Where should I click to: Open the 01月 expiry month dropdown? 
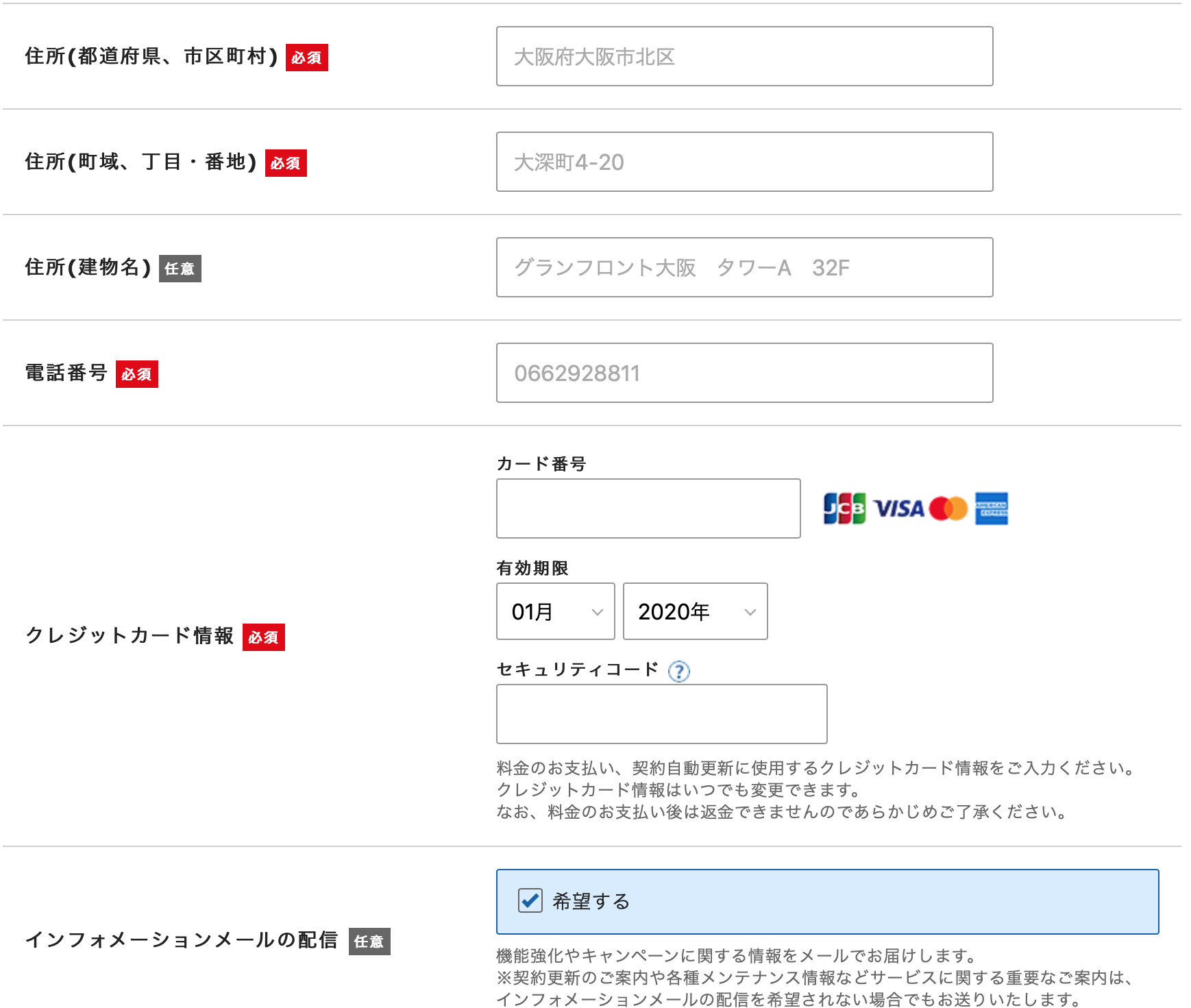pos(555,611)
